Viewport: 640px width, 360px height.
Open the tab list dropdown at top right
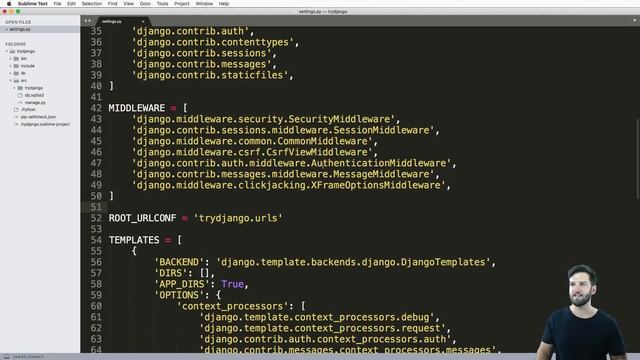[634, 20]
